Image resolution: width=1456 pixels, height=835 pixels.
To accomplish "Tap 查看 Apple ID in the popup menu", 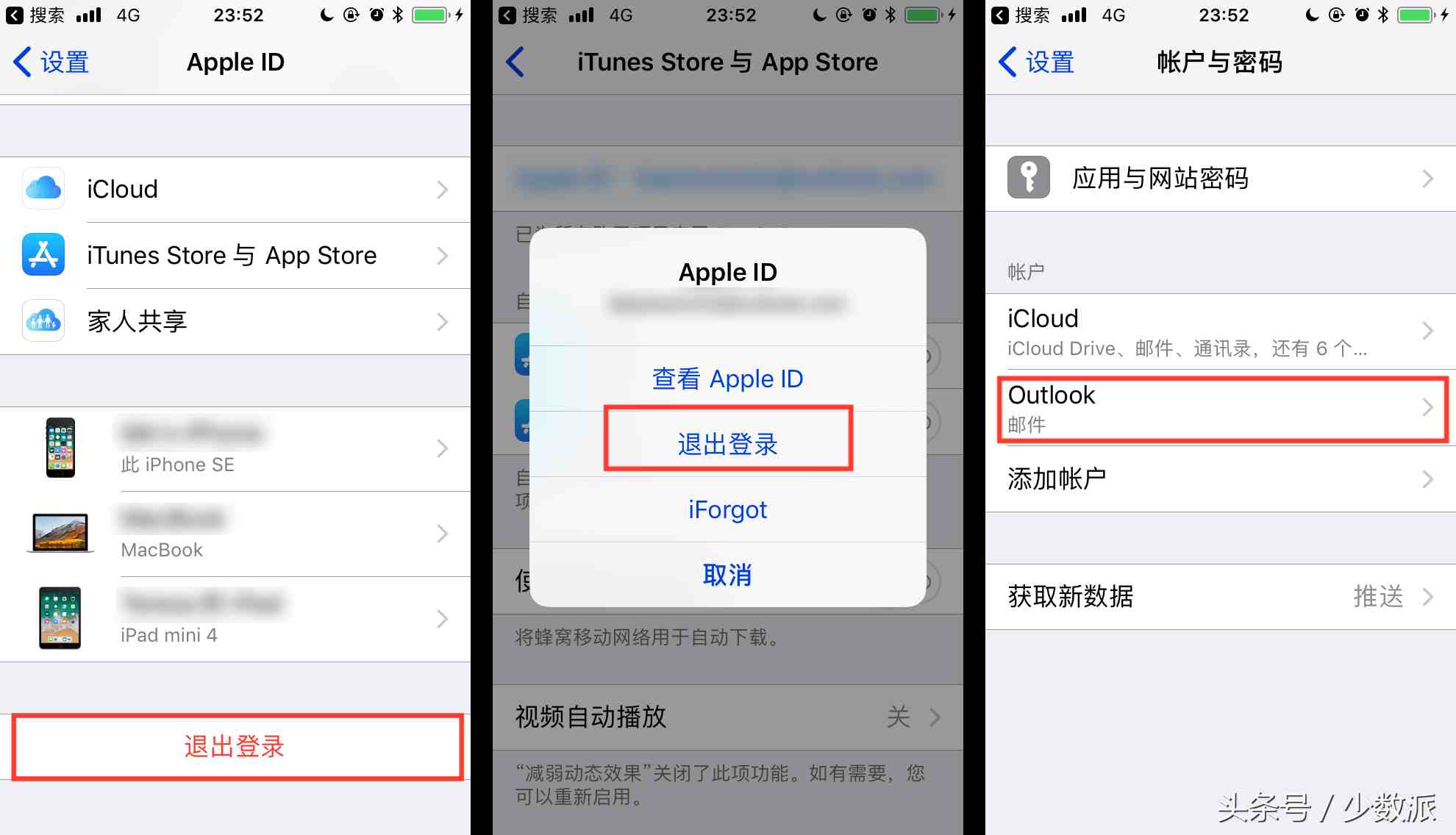I will tap(727, 379).
